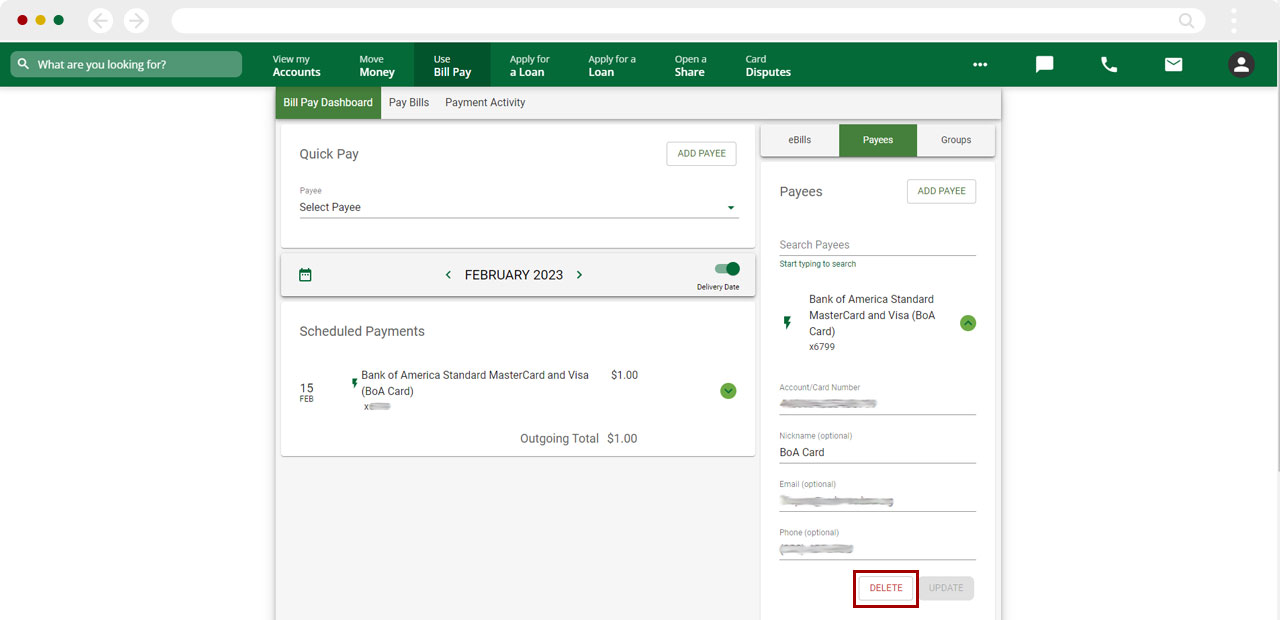Click the browser forward arrow
Screen dimensions: 1280x620
tap(136, 20)
